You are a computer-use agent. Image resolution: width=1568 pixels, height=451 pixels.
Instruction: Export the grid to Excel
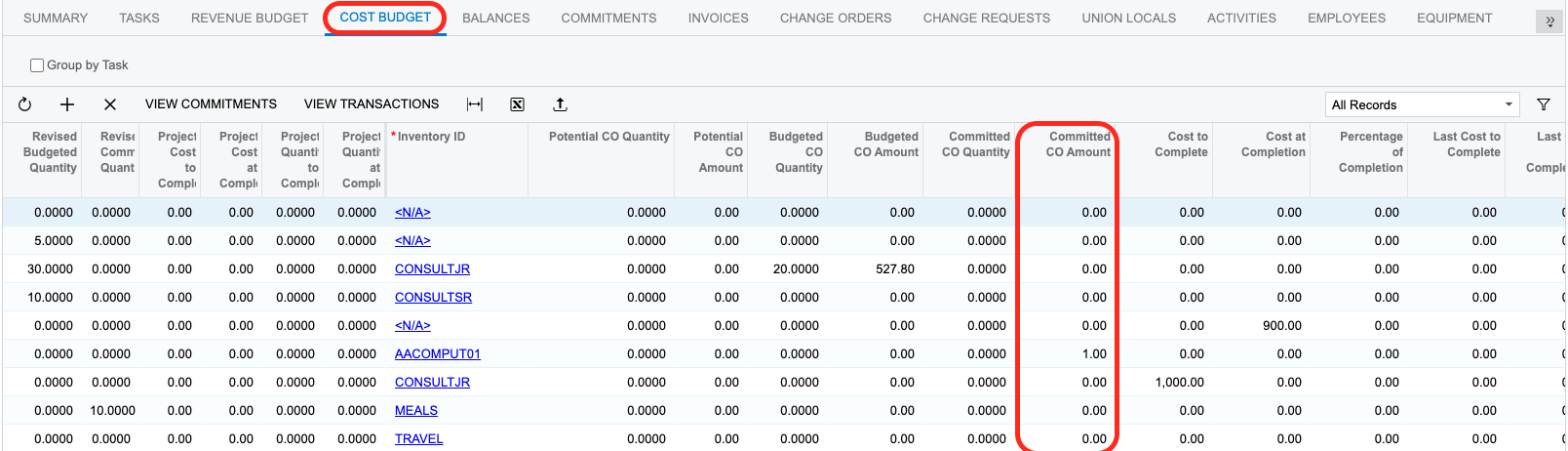(518, 104)
